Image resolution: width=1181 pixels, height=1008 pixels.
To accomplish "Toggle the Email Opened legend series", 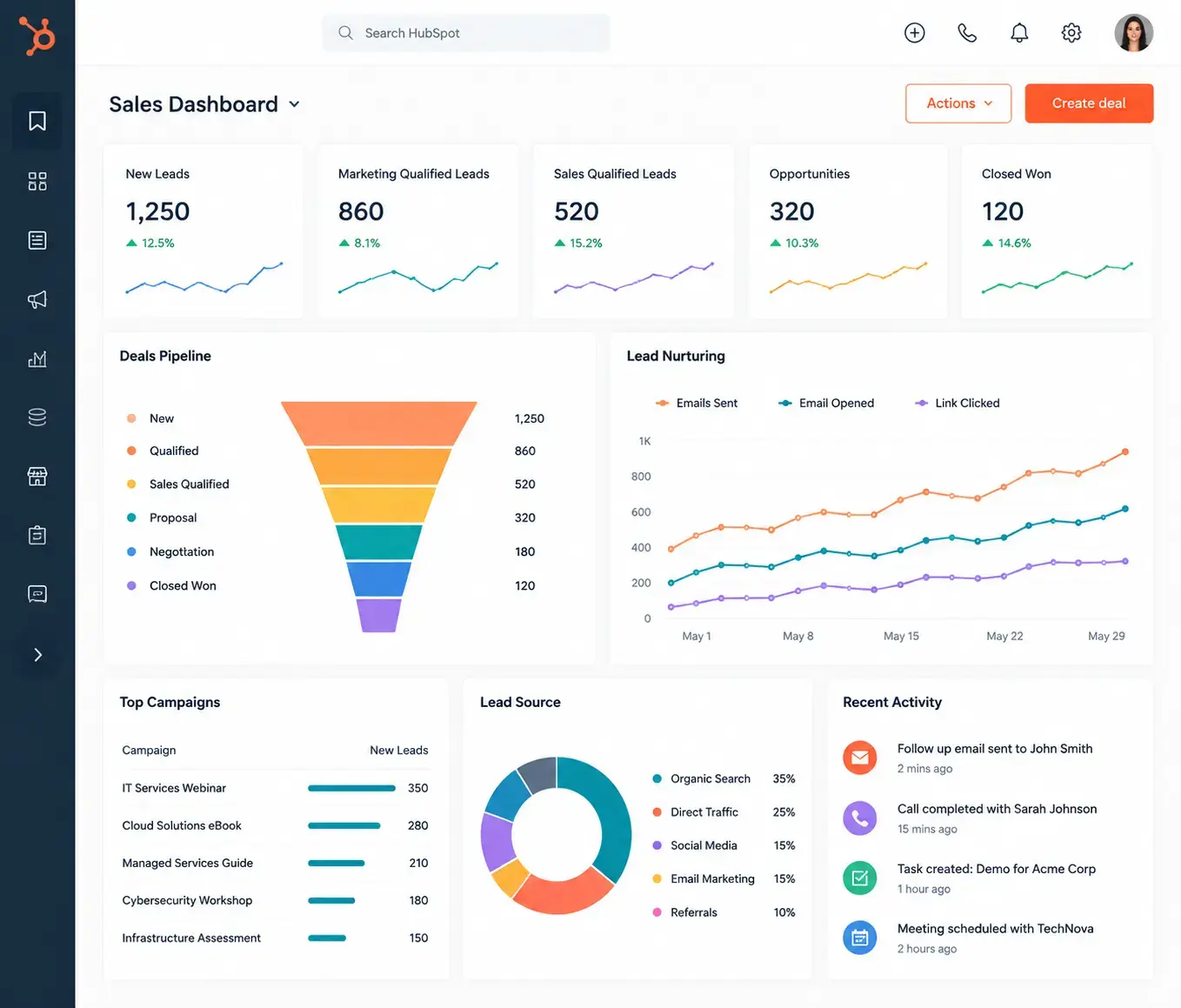I will click(826, 403).
